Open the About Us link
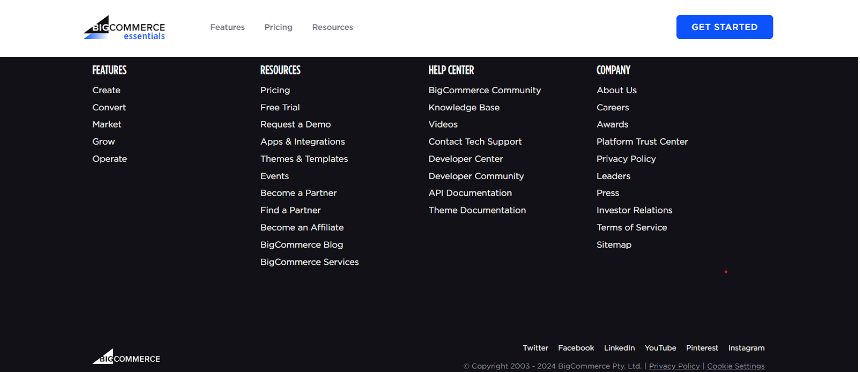The height and width of the screenshot is (372, 860). point(616,90)
